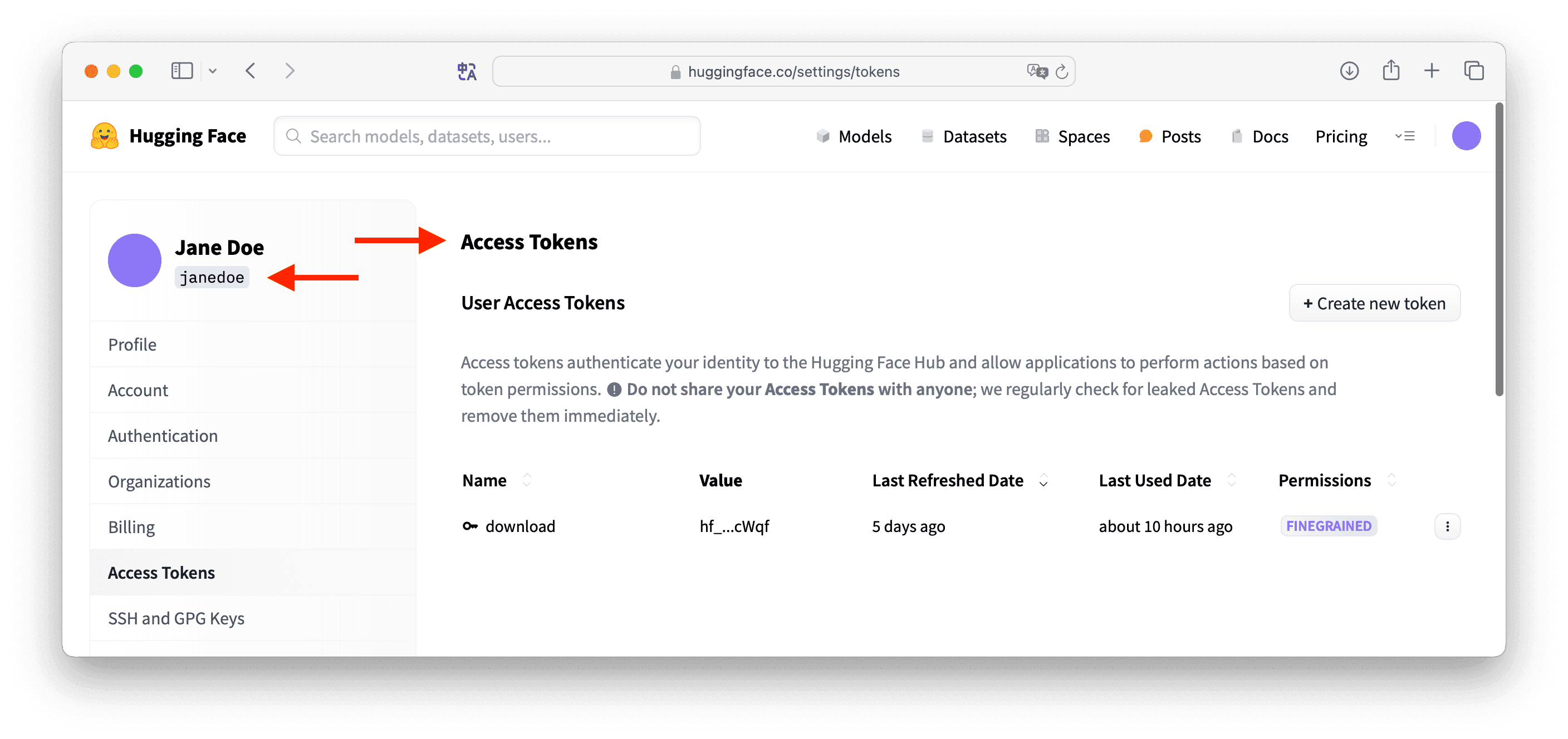Click the Hugging Face emoji logo
Viewport: 1568px width, 739px height.
coord(105,136)
